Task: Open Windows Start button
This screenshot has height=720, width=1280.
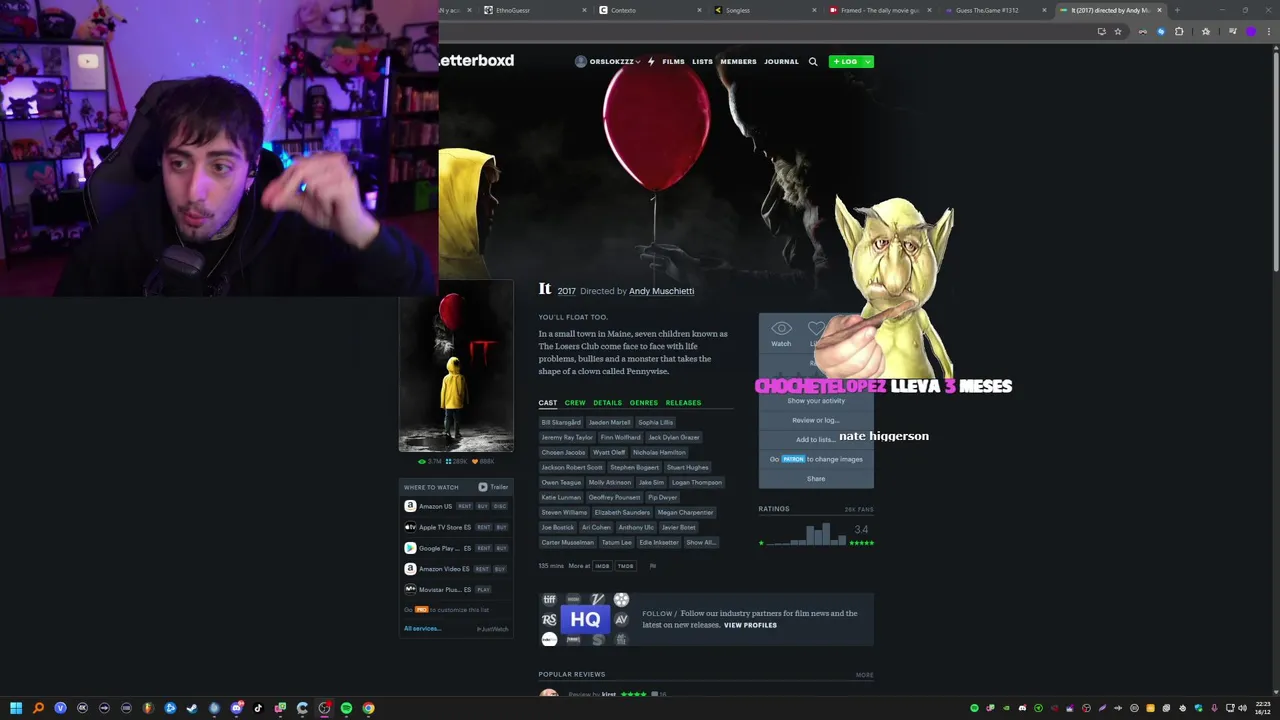Action: click(x=16, y=708)
